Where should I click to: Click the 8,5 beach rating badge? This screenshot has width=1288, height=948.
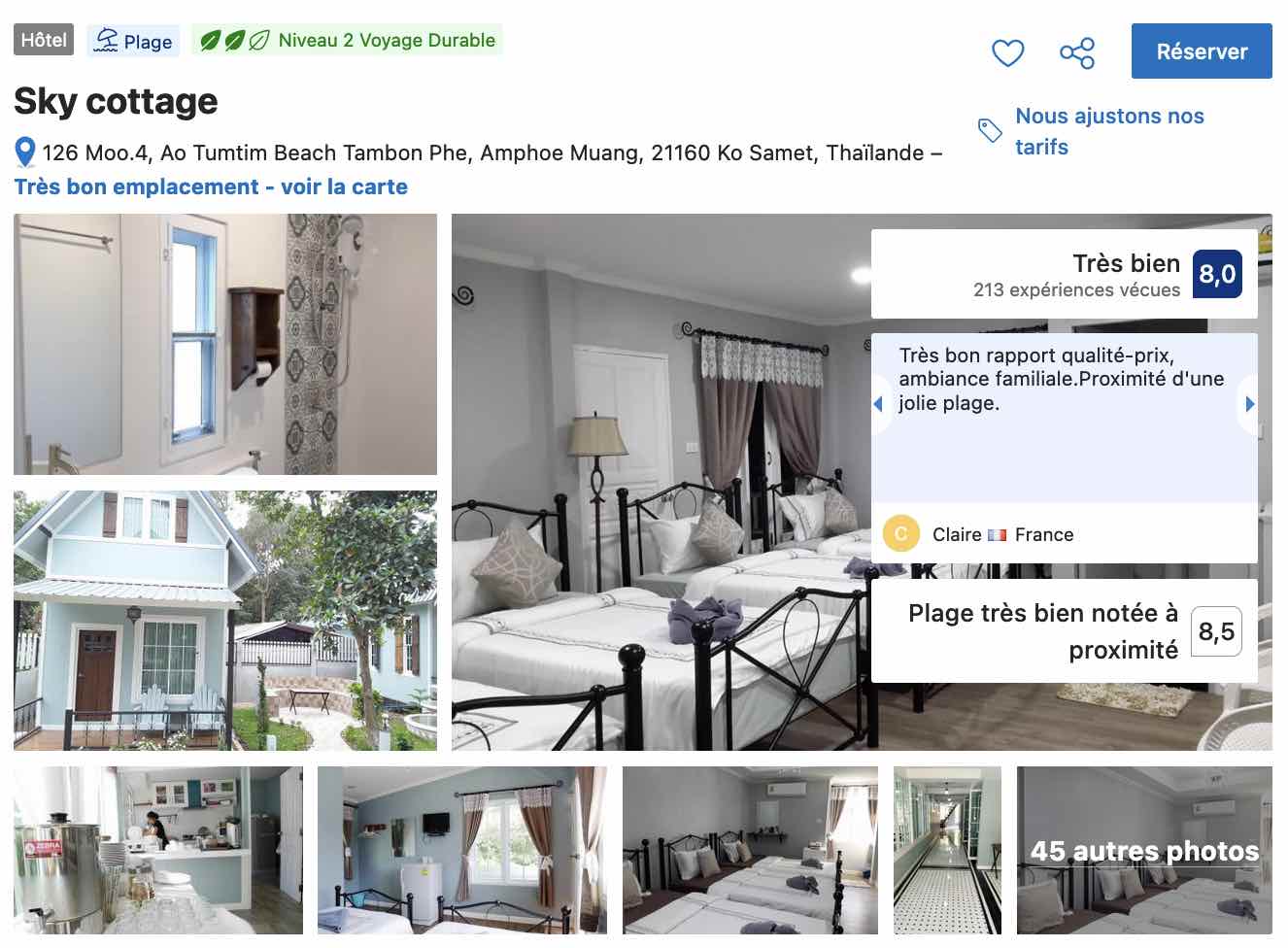pyautogui.click(x=1216, y=631)
